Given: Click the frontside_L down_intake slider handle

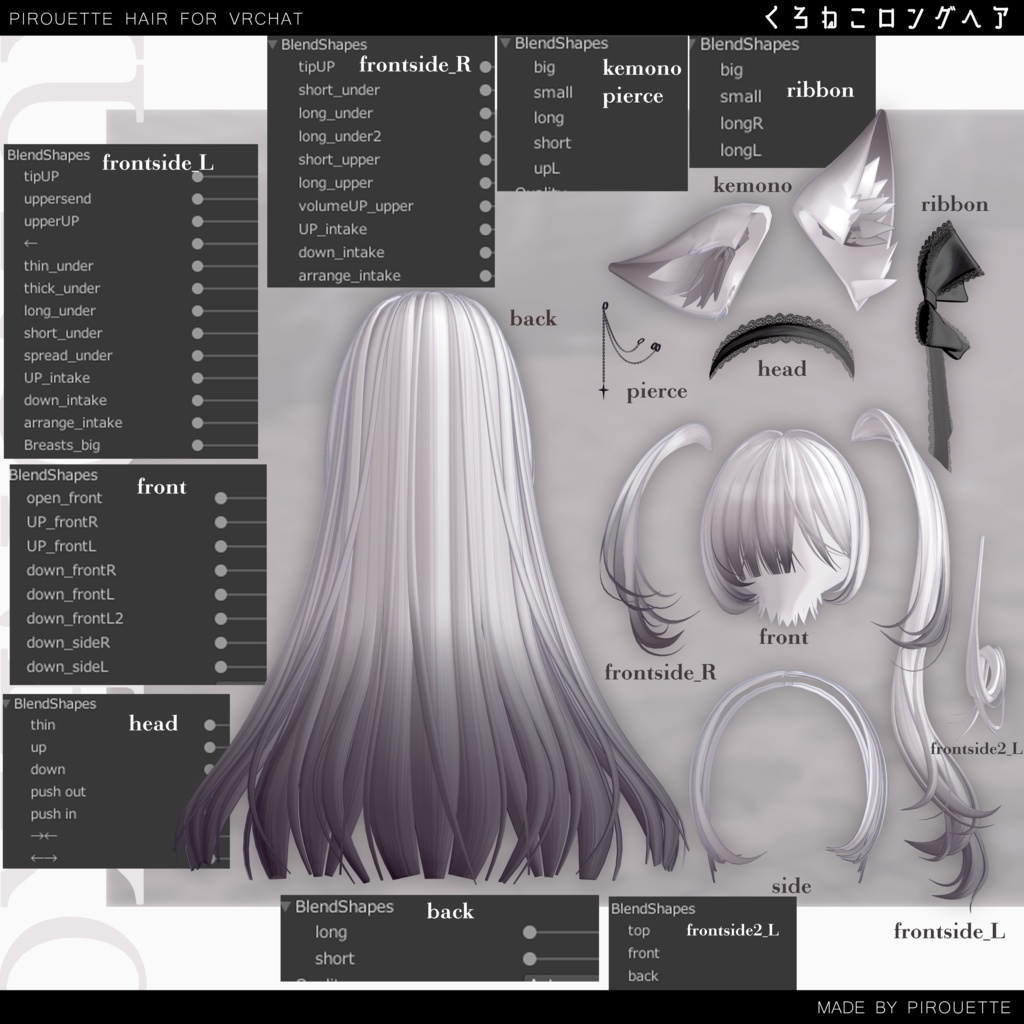Looking at the screenshot, I should (198, 400).
